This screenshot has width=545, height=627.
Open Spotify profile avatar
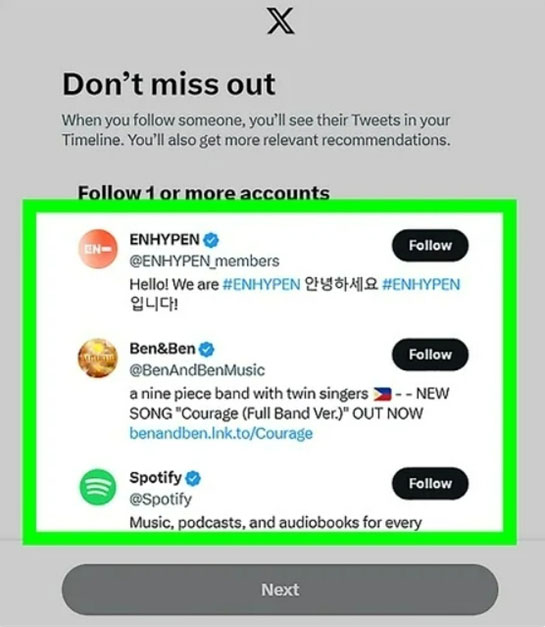98,487
